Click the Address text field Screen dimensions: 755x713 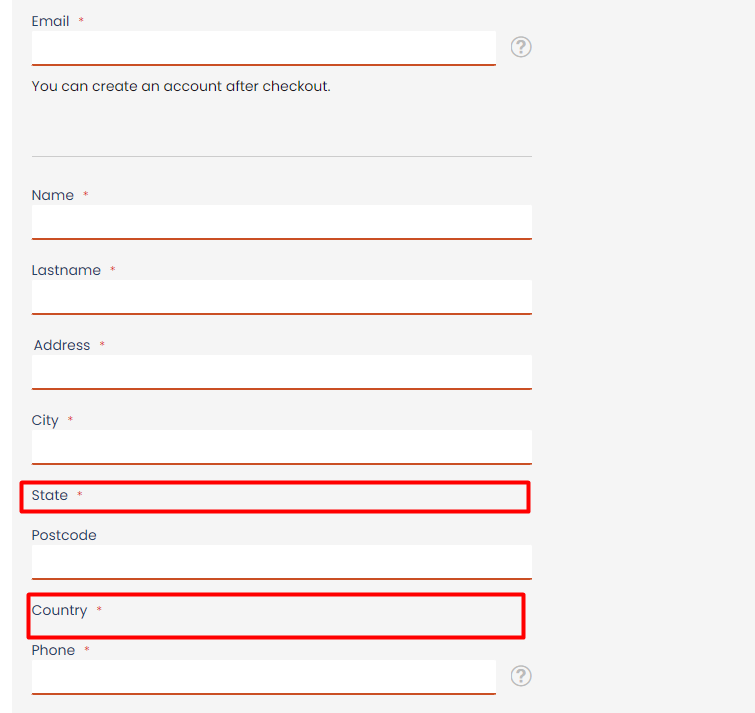pos(281,372)
